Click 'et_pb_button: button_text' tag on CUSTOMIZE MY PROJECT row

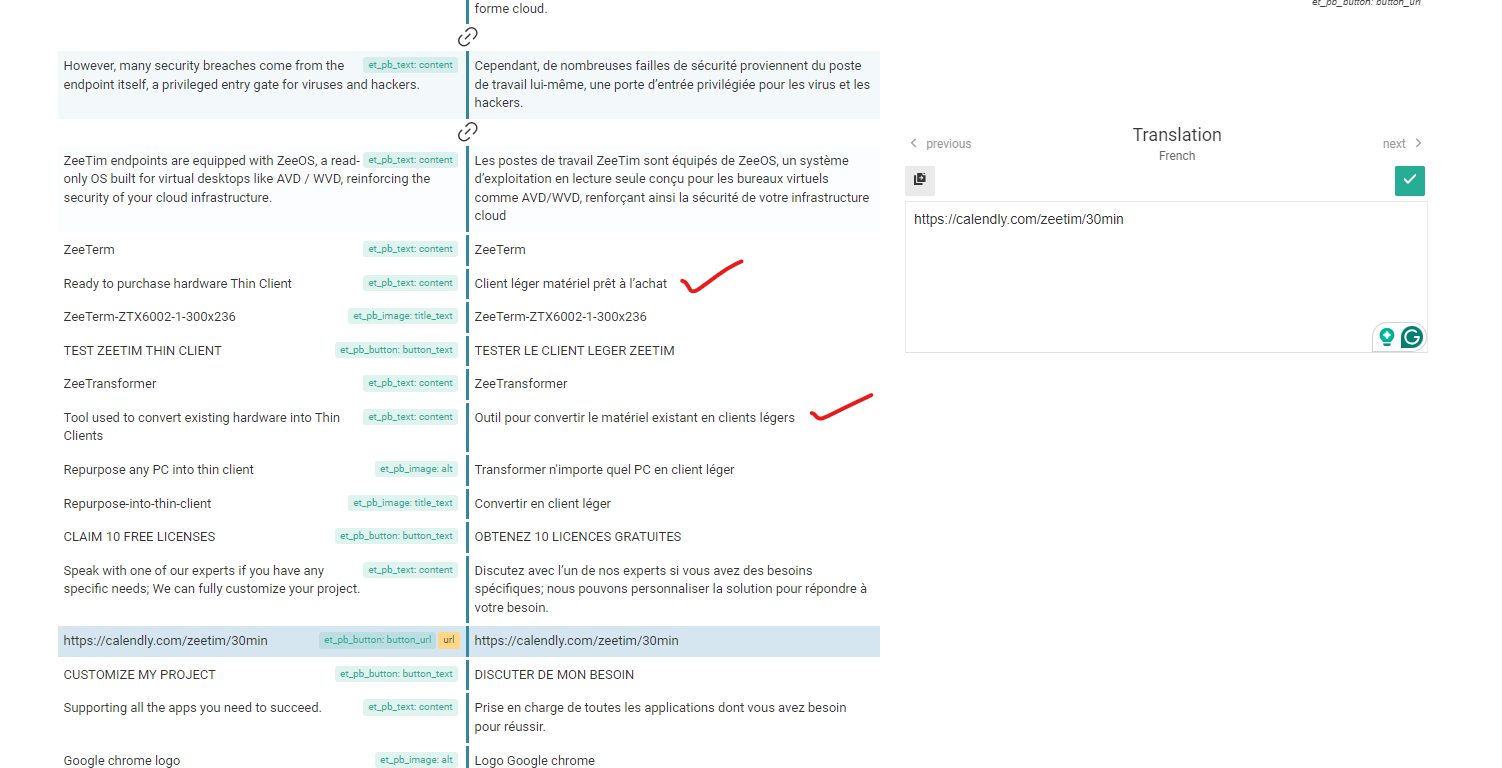coord(396,674)
